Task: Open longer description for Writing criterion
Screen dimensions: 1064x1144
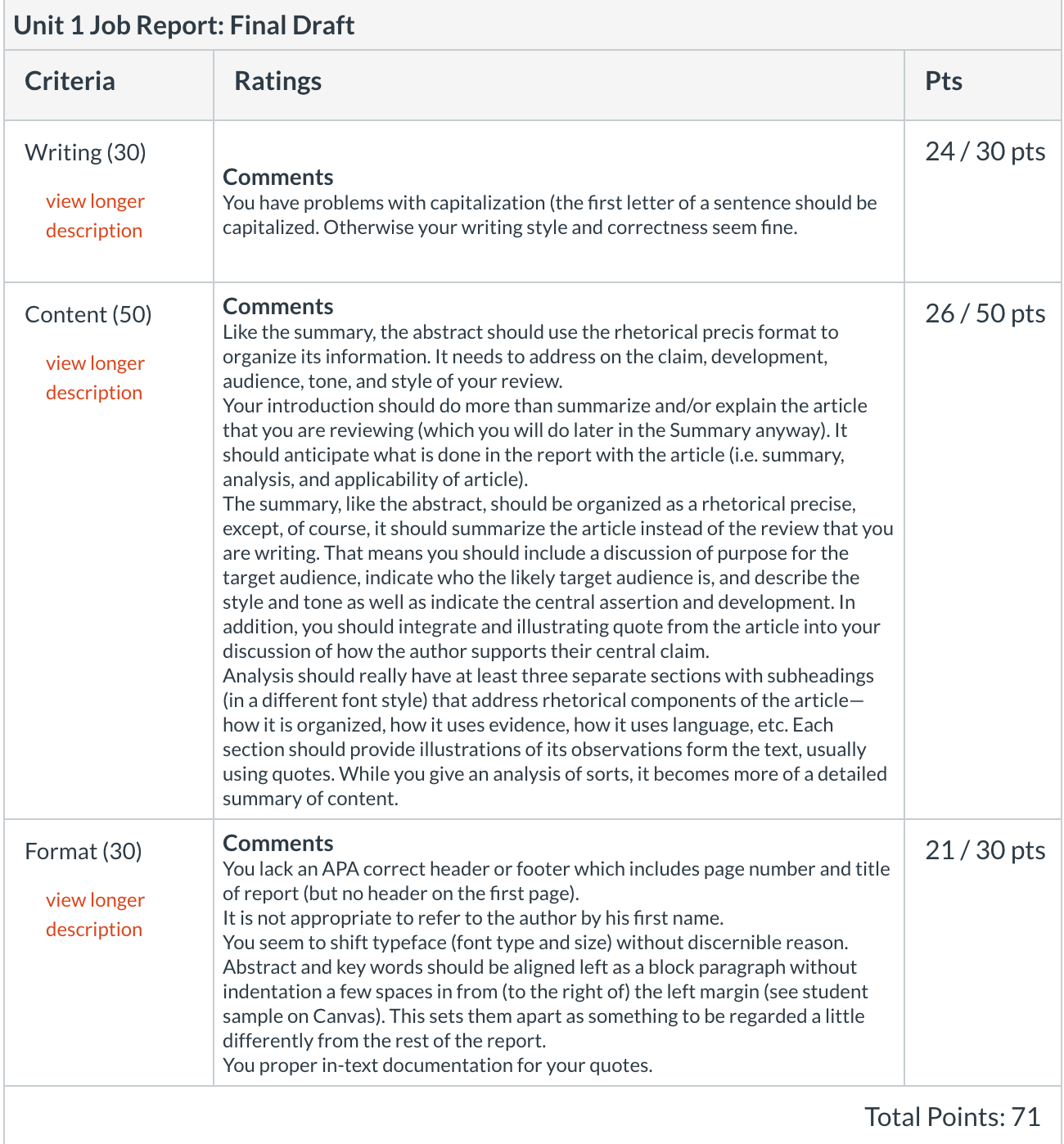Action: [x=95, y=216]
